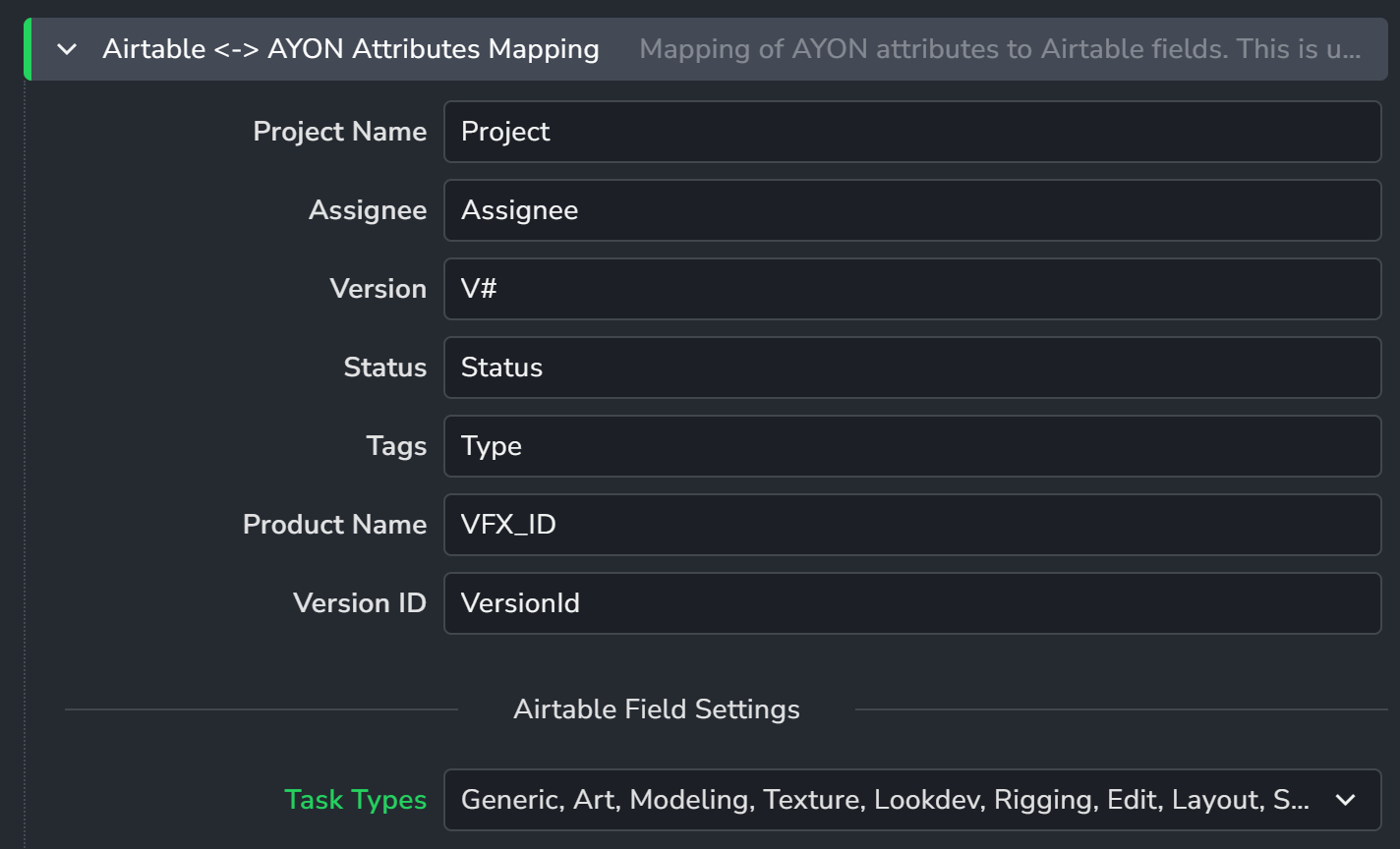Image resolution: width=1400 pixels, height=849 pixels.
Task: Click the Tags label
Action: (397, 446)
